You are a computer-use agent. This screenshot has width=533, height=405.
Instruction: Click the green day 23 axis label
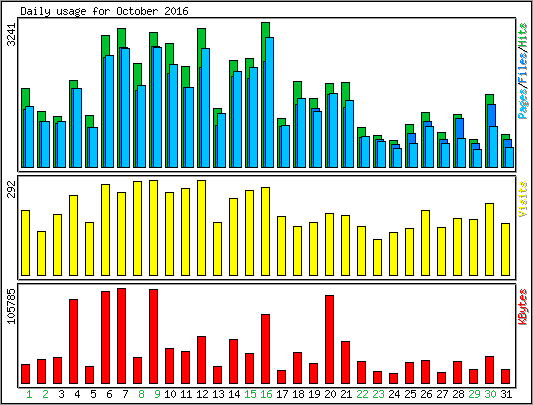pyautogui.click(x=378, y=394)
